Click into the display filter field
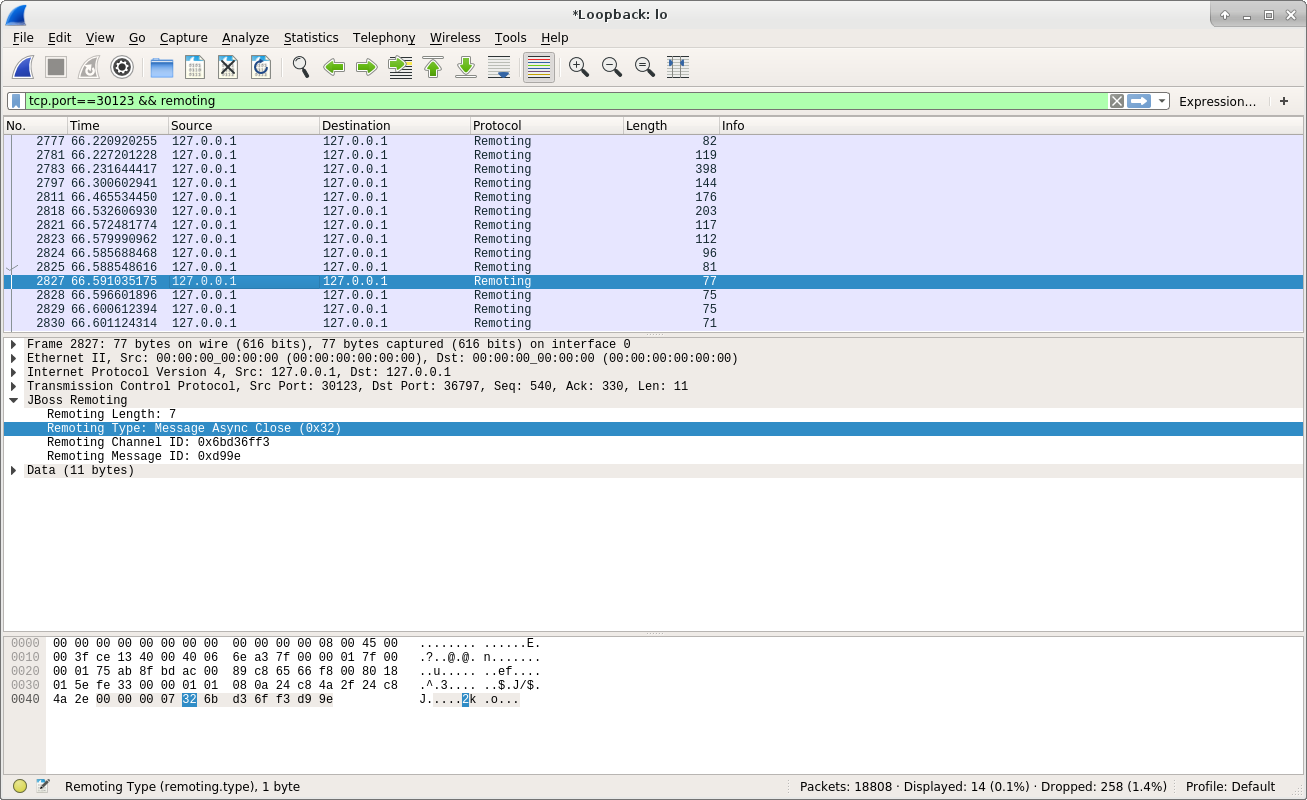This screenshot has height=800, width=1307. click(566, 101)
